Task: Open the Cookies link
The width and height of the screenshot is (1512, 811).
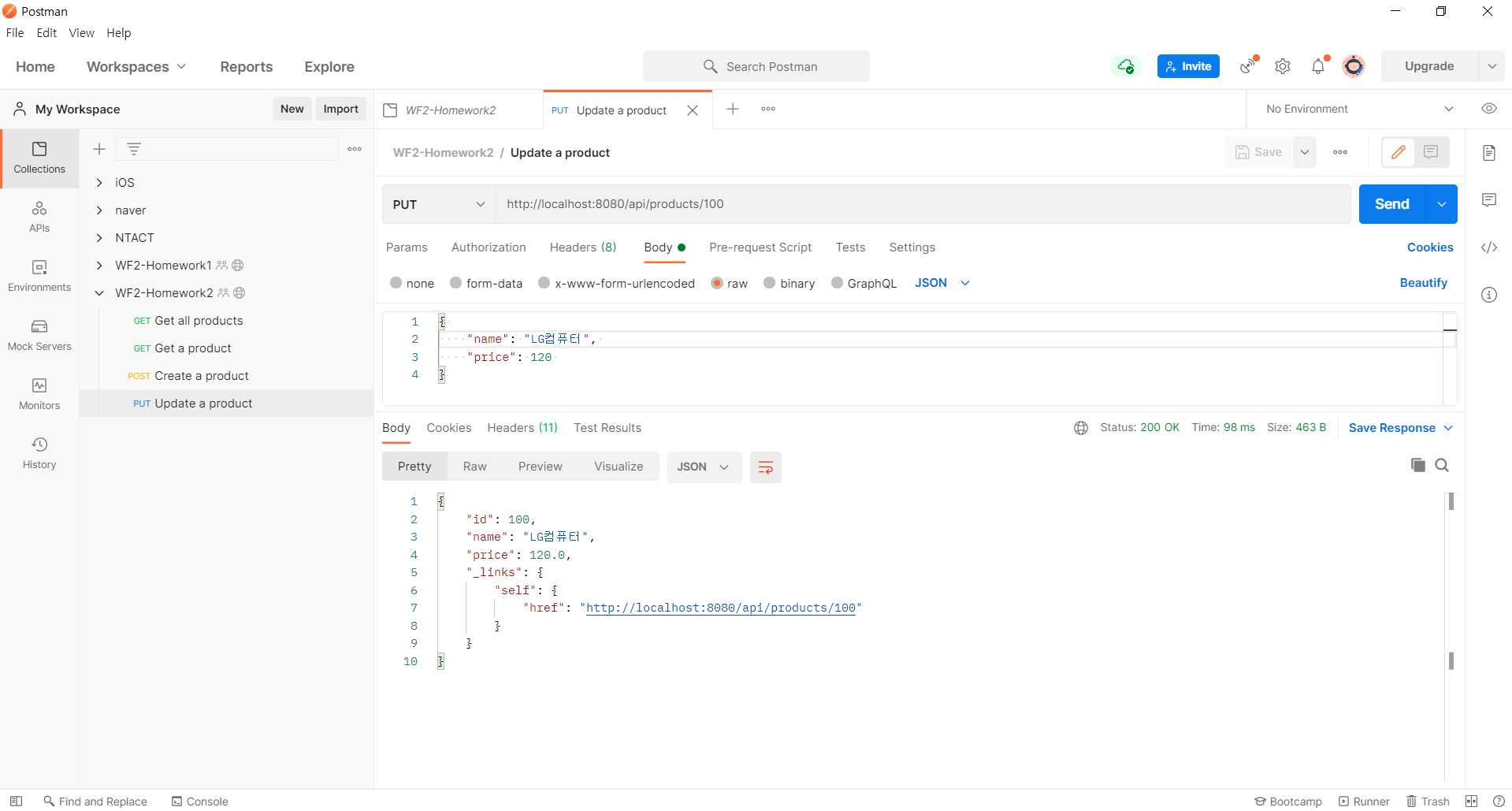Action: coord(1430,247)
